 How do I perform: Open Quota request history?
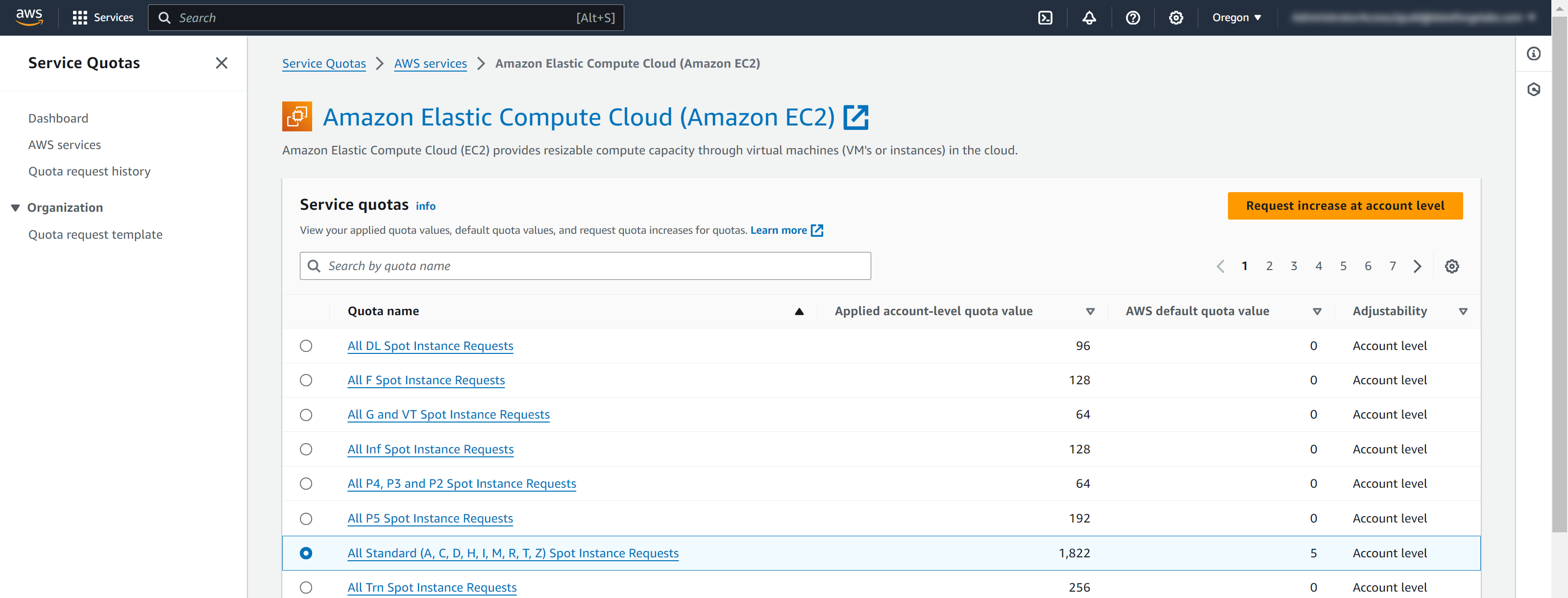[90, 171]
